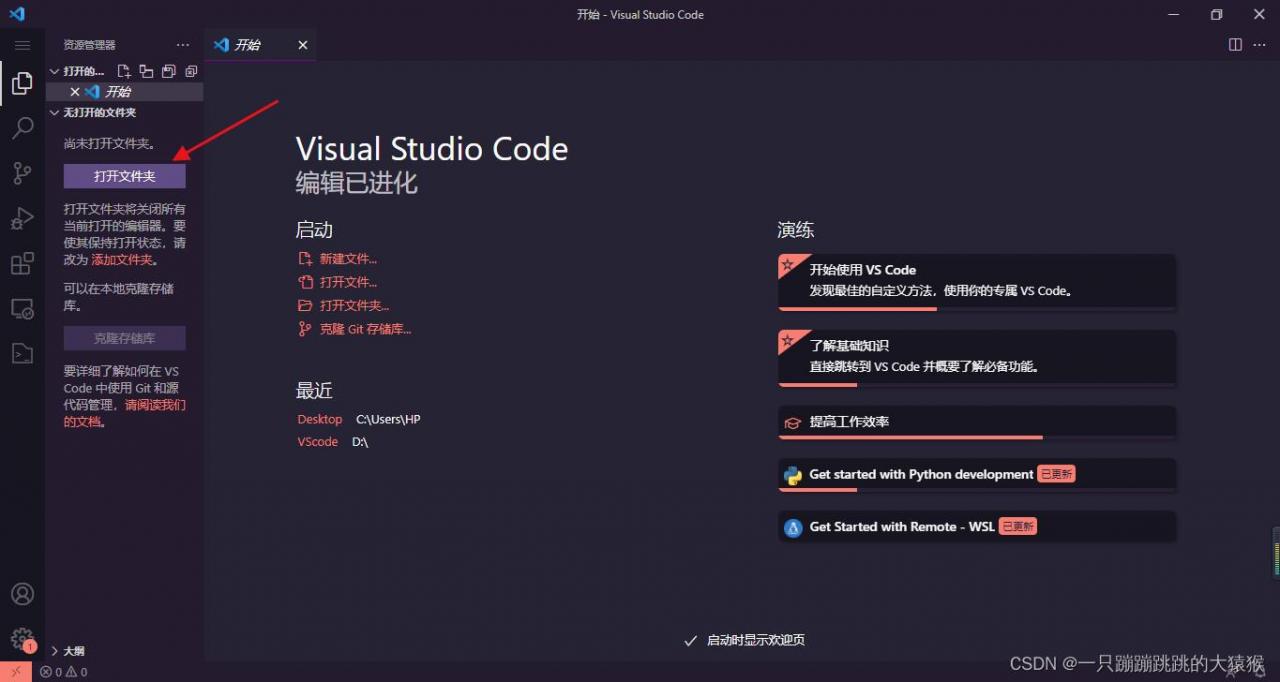Open recent Desktop folder
1280x682 pixels.
(x=320, y=419)
